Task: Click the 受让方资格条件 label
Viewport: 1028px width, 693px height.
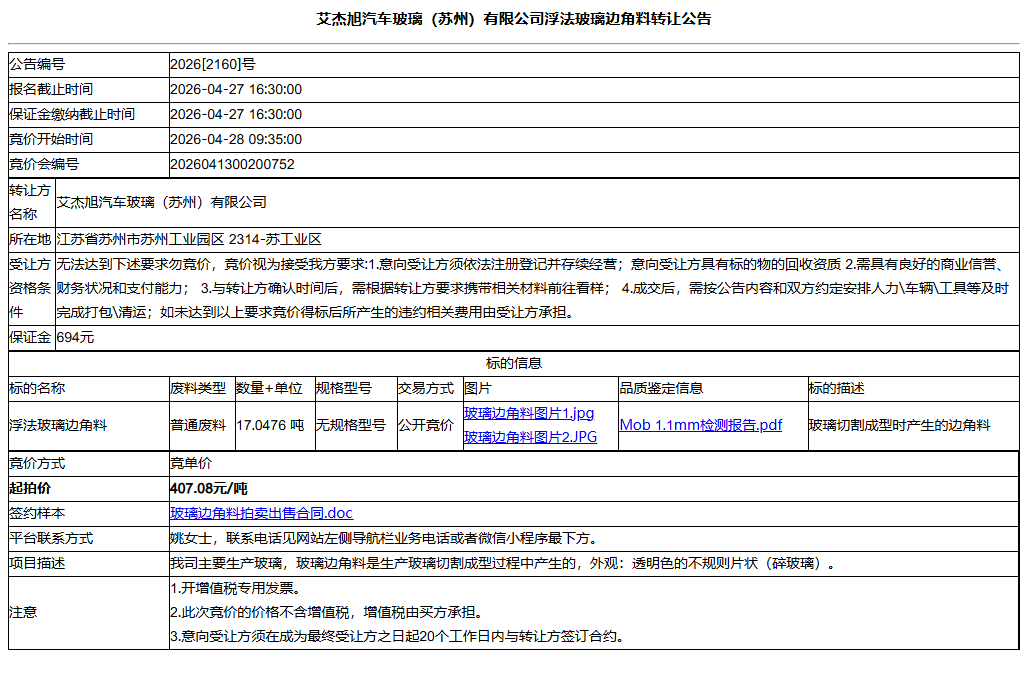Action: [30, 288]
